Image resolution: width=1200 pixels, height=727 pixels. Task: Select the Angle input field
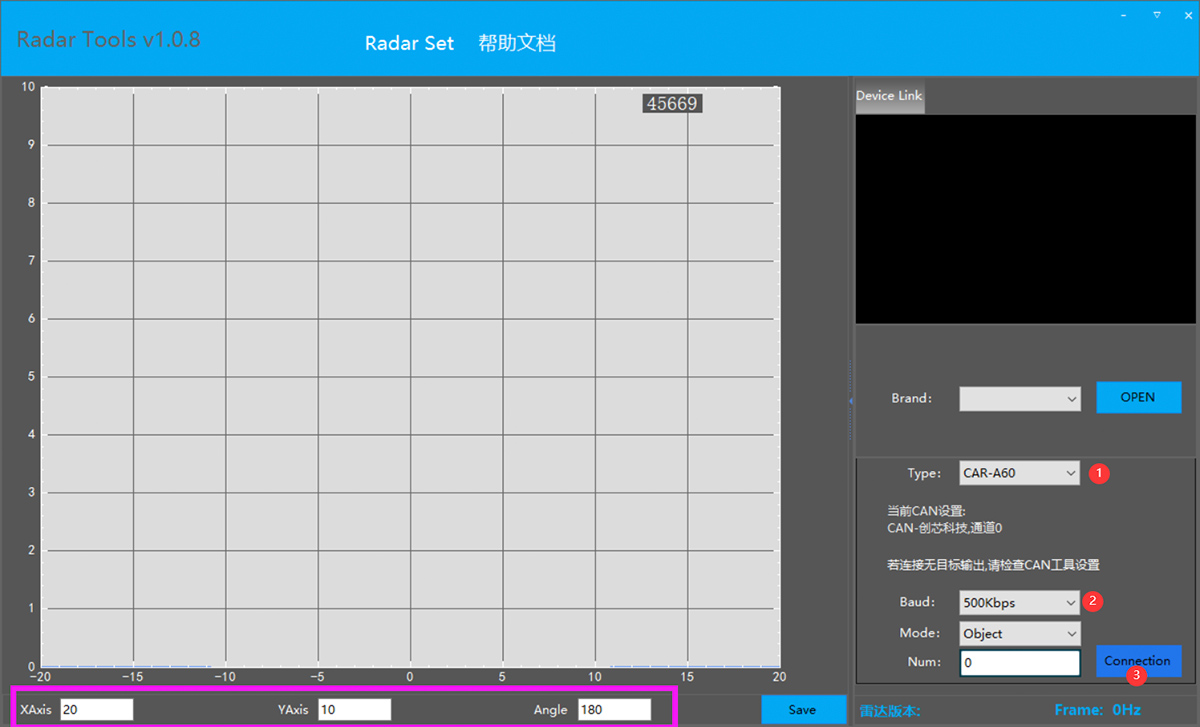614,709
